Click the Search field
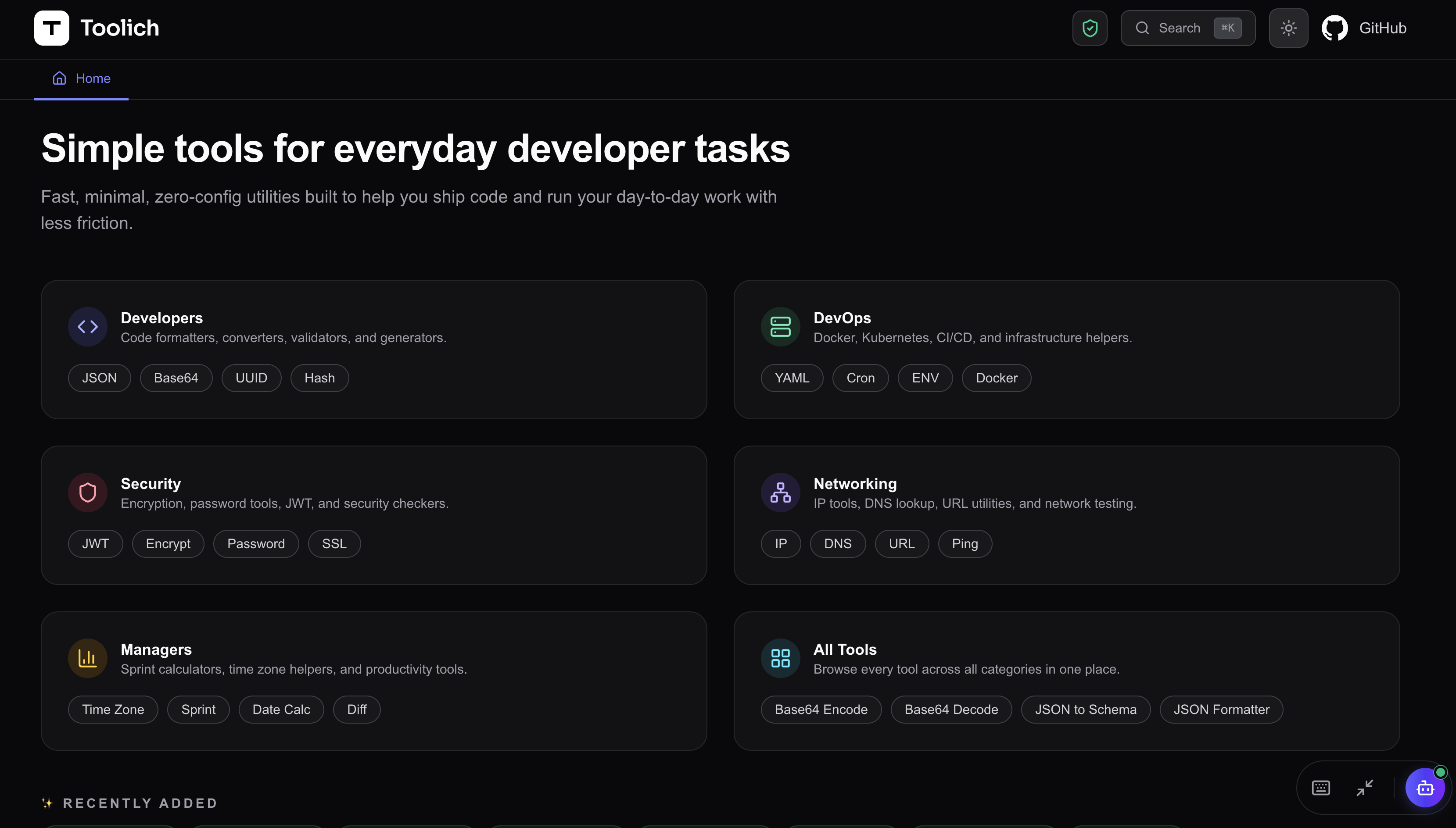This screenshot has width=1456, height=828. (1187, 28)
